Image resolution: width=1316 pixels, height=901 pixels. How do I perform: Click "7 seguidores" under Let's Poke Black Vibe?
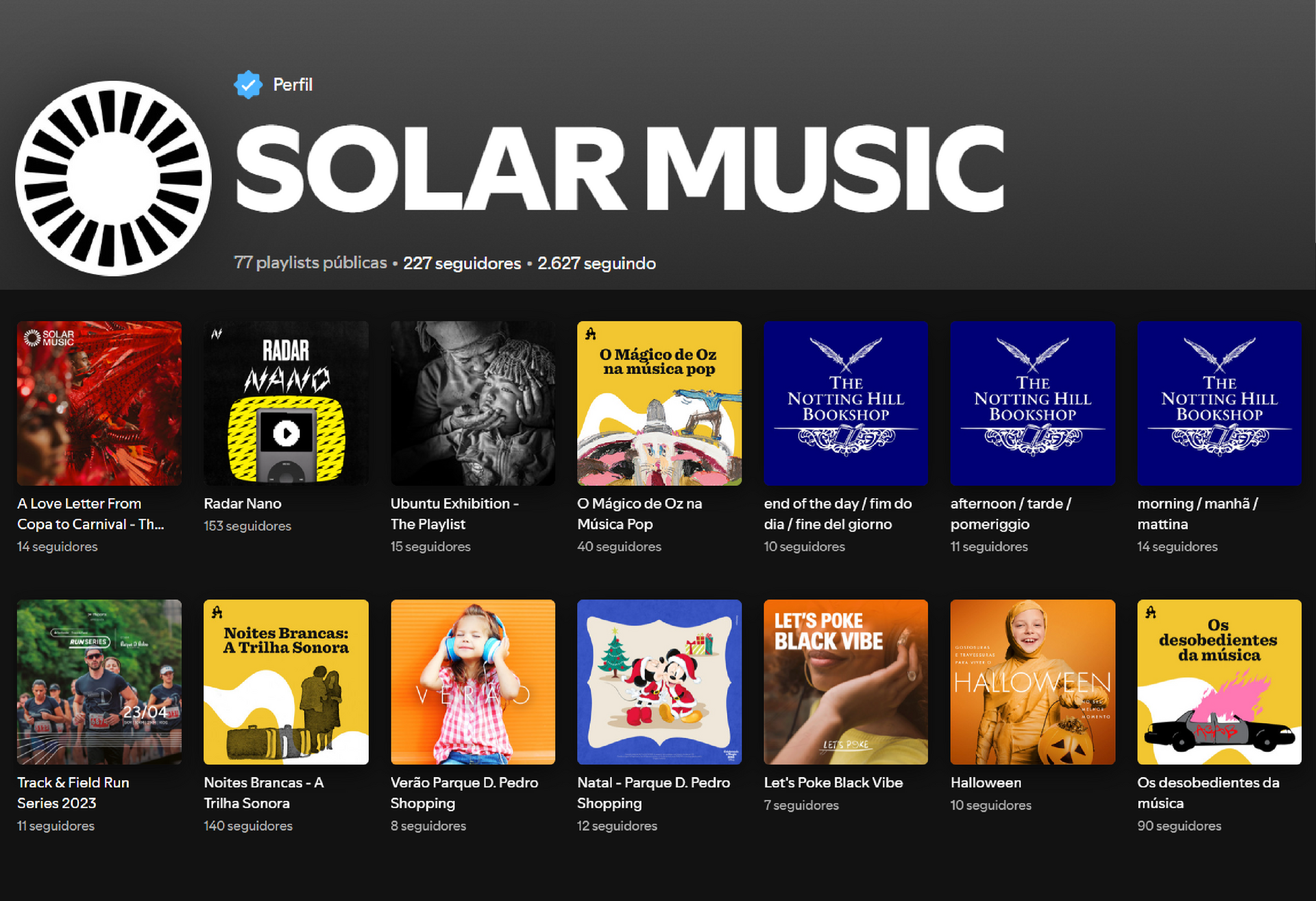[x=801, y=806]
